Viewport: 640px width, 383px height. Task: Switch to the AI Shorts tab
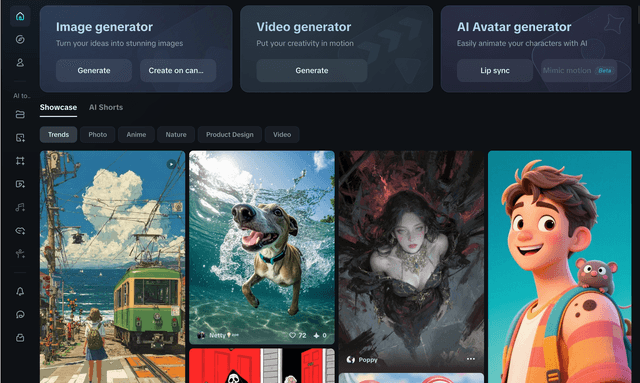tap(106, 107)
